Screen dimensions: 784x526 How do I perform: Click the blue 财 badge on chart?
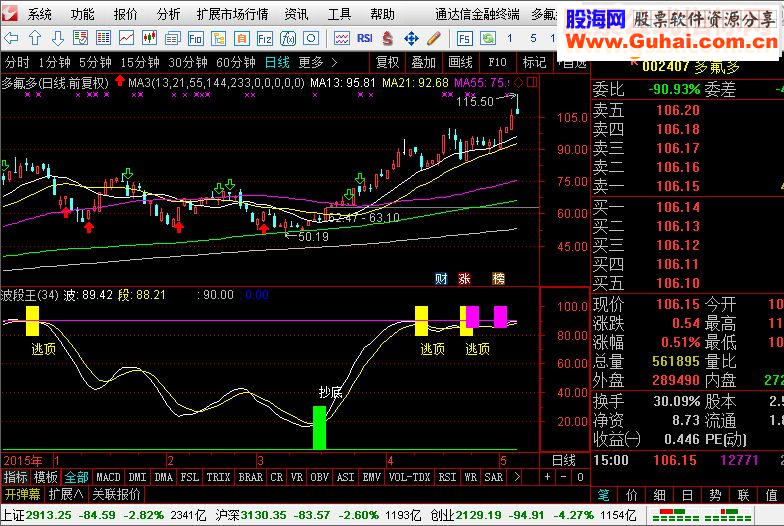pos(440,278)
